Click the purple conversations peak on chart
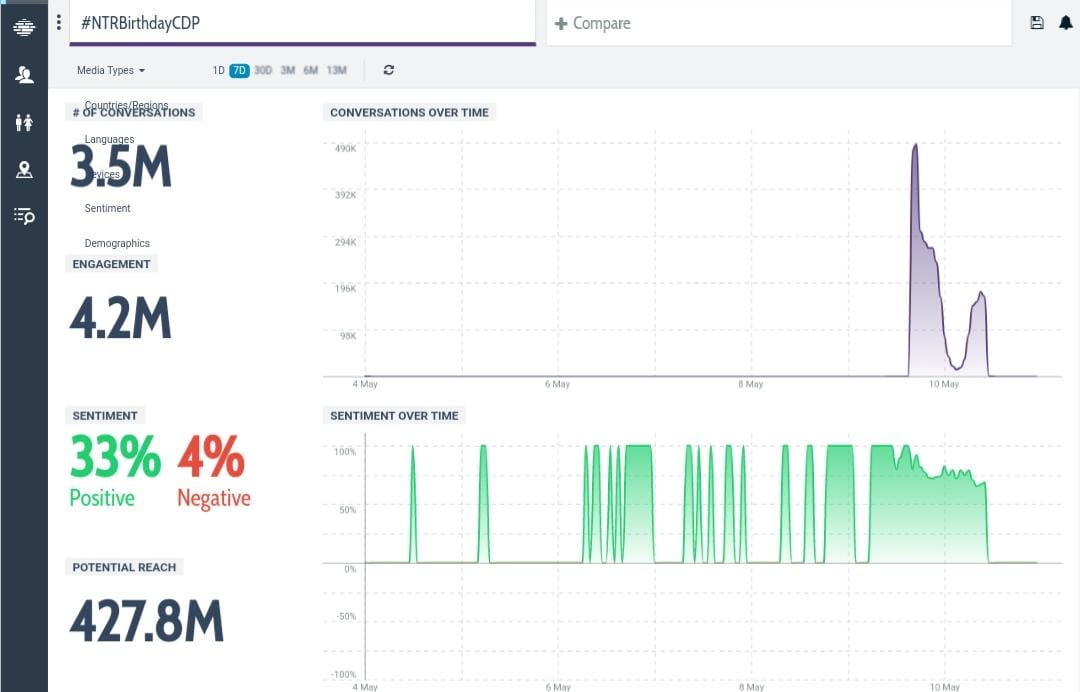Screen dimensions: 1080x692 pyautogui.click(x=915, y=145)
